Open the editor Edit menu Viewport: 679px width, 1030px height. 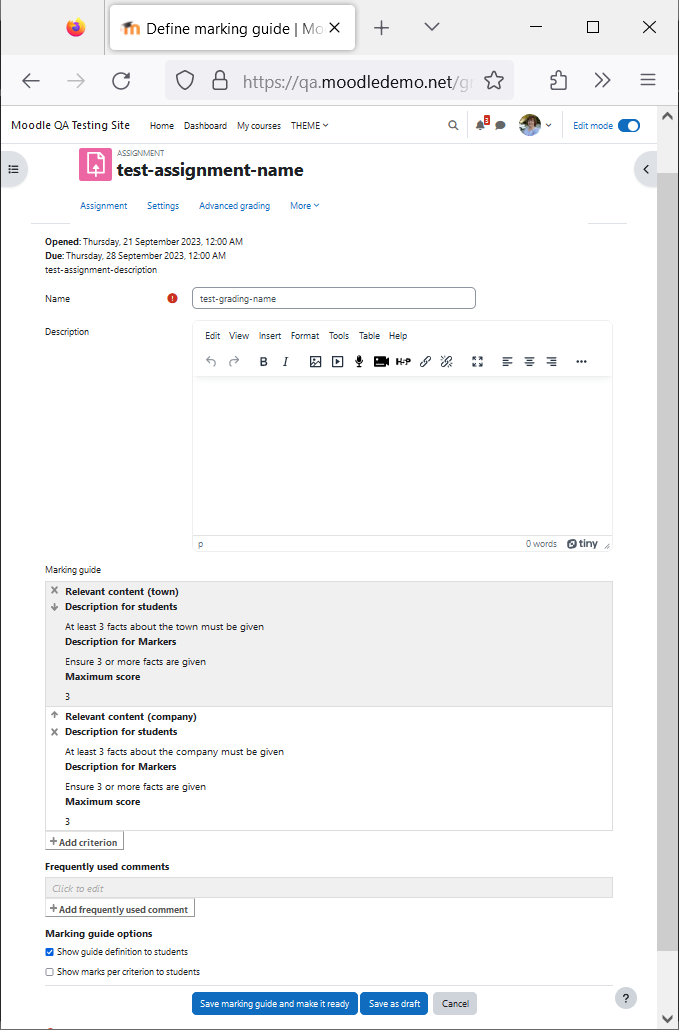pyautogui.click(x=212, y=336)
